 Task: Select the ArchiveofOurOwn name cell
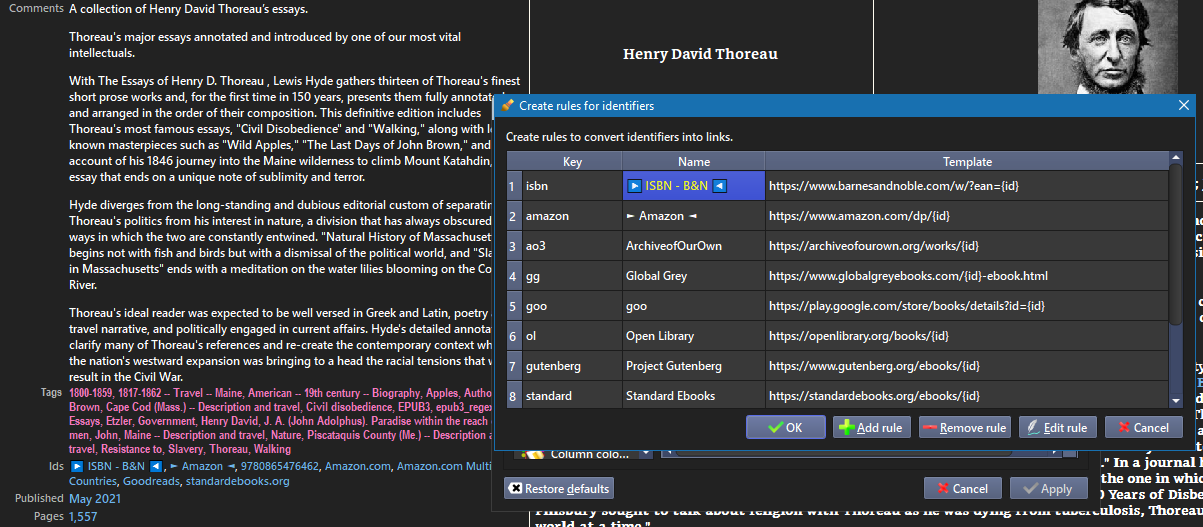coord(693,246)
